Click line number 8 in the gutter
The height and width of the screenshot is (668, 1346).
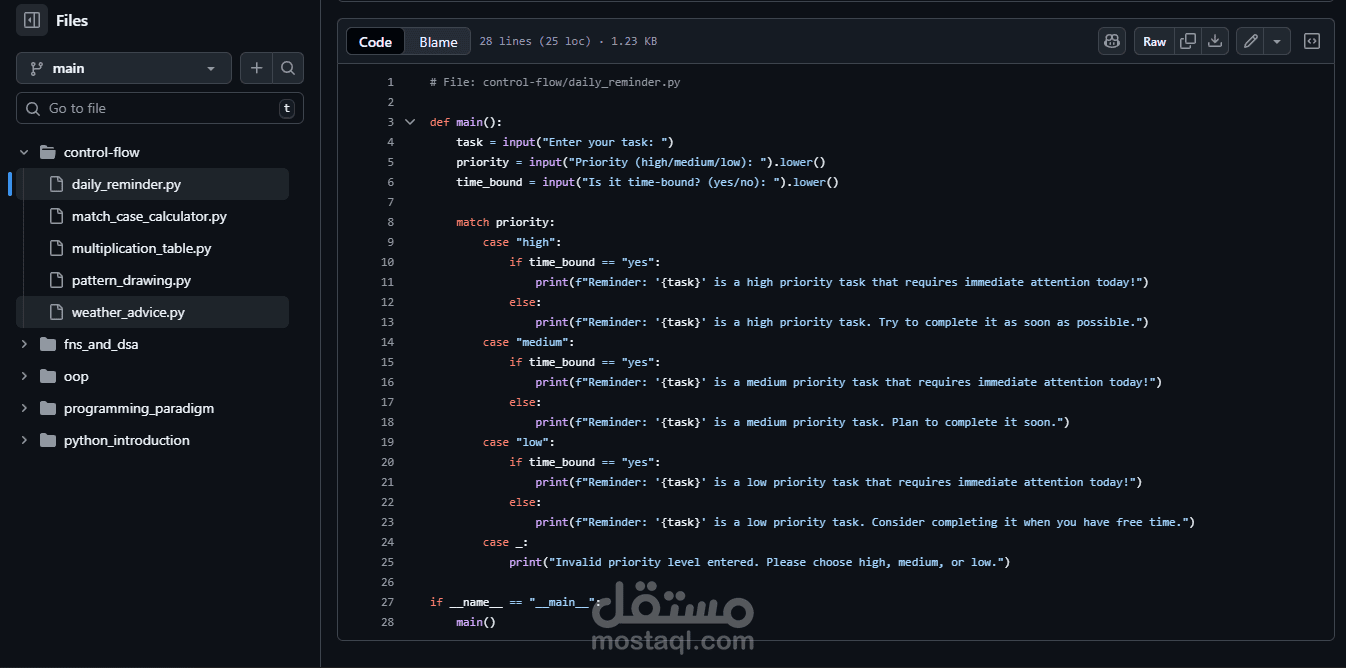[390, 222]
